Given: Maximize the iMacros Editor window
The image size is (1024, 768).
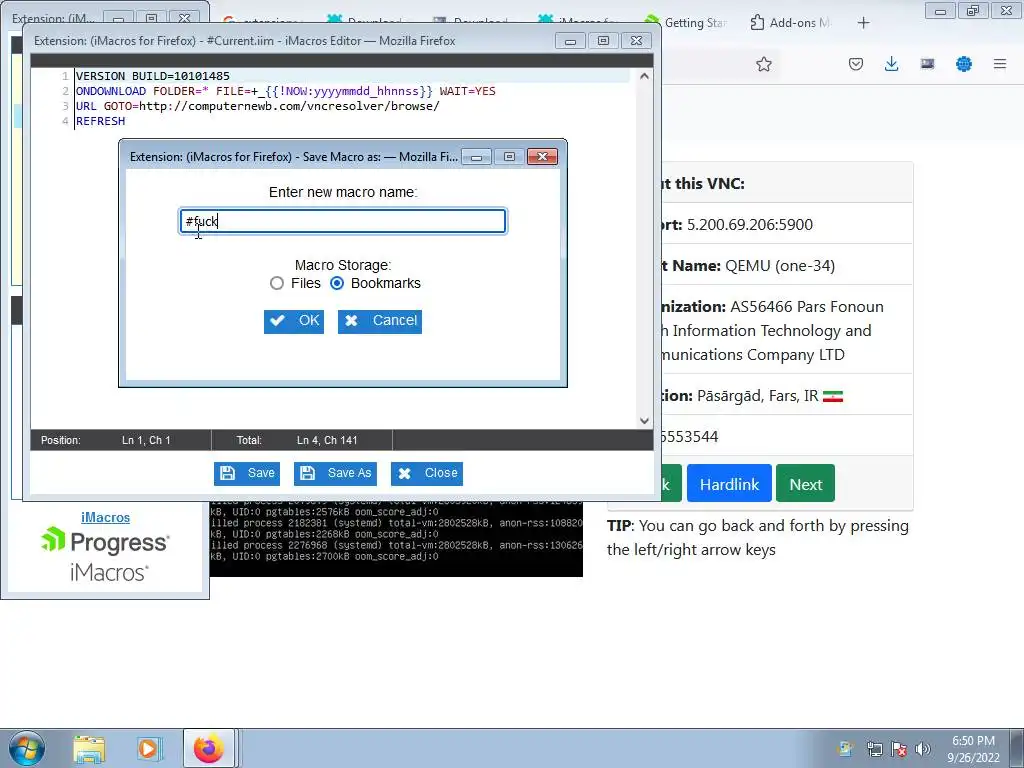Looking at the screenshot, I should (603, 40).
